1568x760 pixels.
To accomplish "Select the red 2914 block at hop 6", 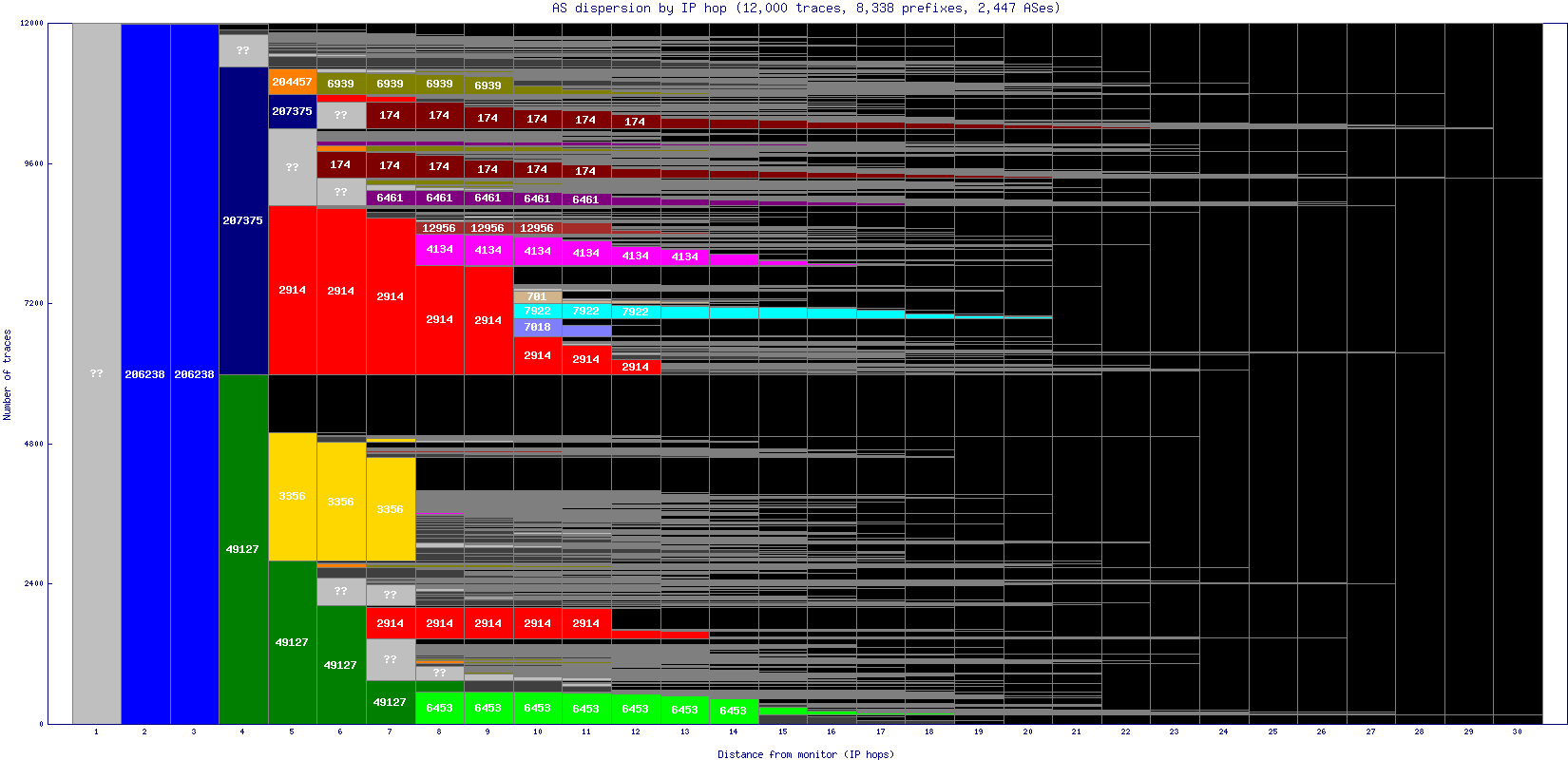I will 341,291.
